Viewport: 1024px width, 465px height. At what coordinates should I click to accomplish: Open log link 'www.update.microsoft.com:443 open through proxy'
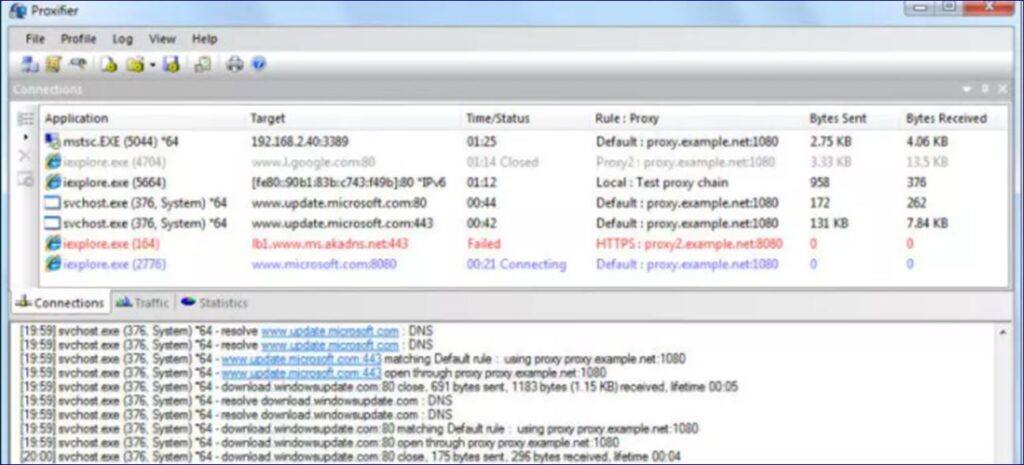click(x=301, y=373)
